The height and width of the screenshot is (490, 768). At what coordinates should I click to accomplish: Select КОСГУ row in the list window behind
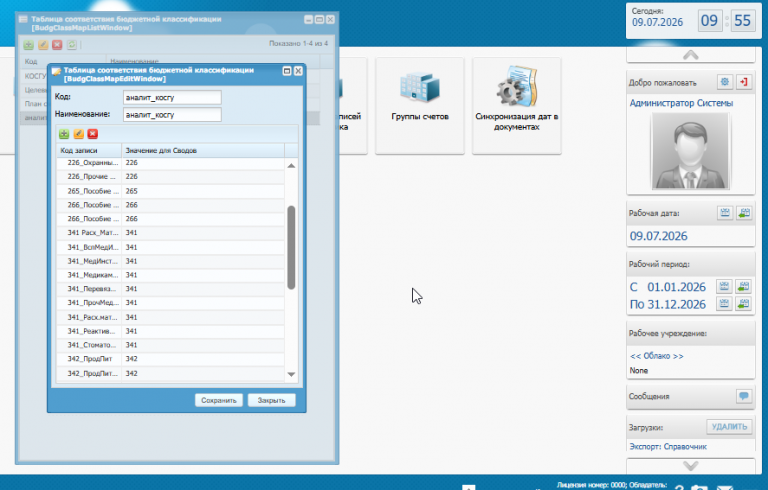[33, 76]
